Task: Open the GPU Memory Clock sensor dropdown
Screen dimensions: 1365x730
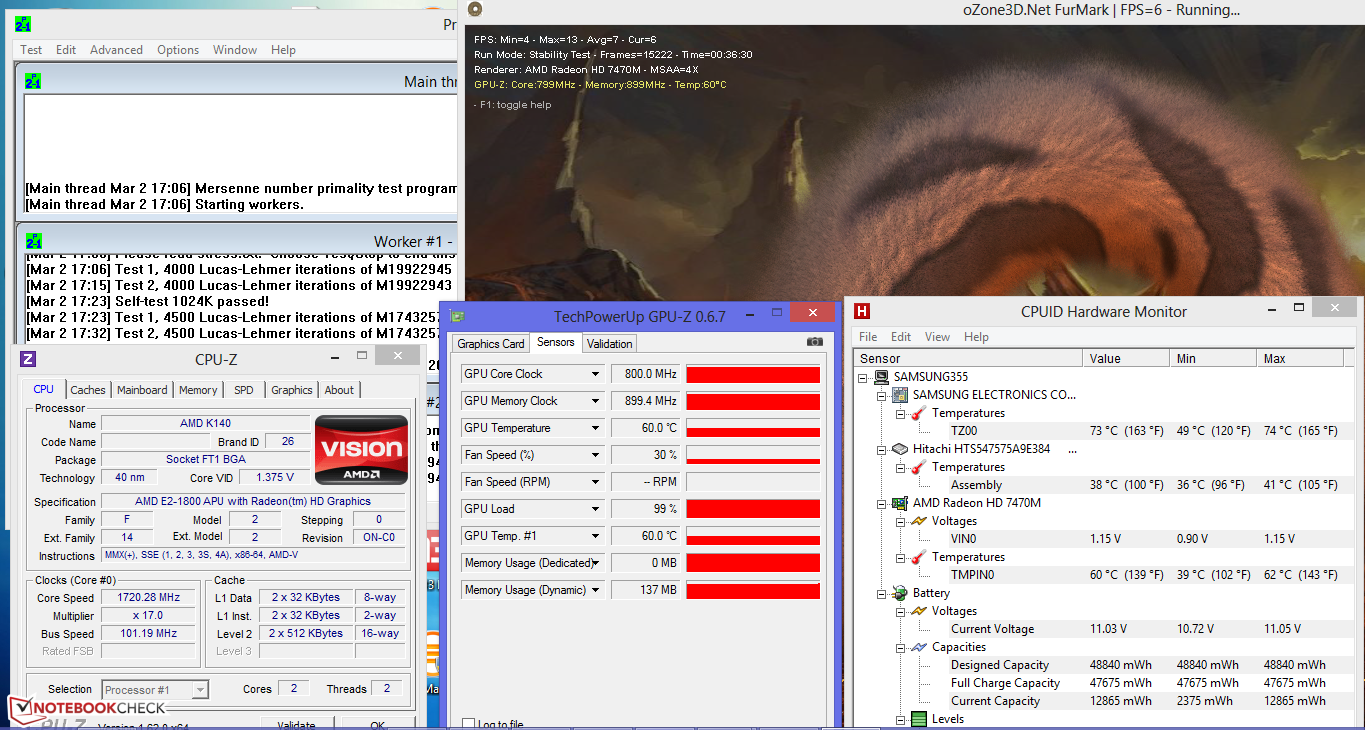Action: (596, 401)
